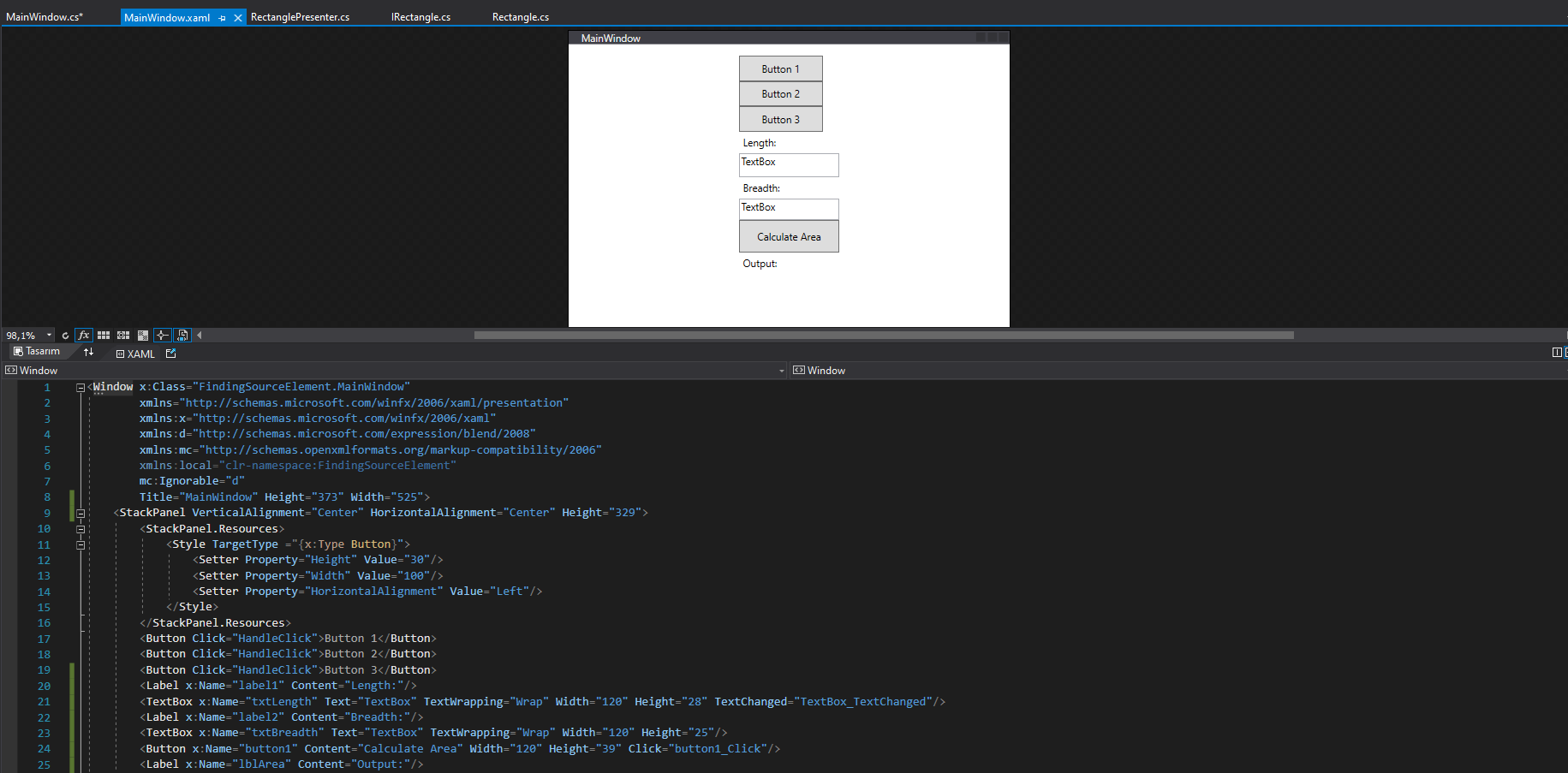Click mc:Ignorable attribute on line 7
Image resolution: width=1568 pixels, height=773 pixels.
(x=192, y=481)
